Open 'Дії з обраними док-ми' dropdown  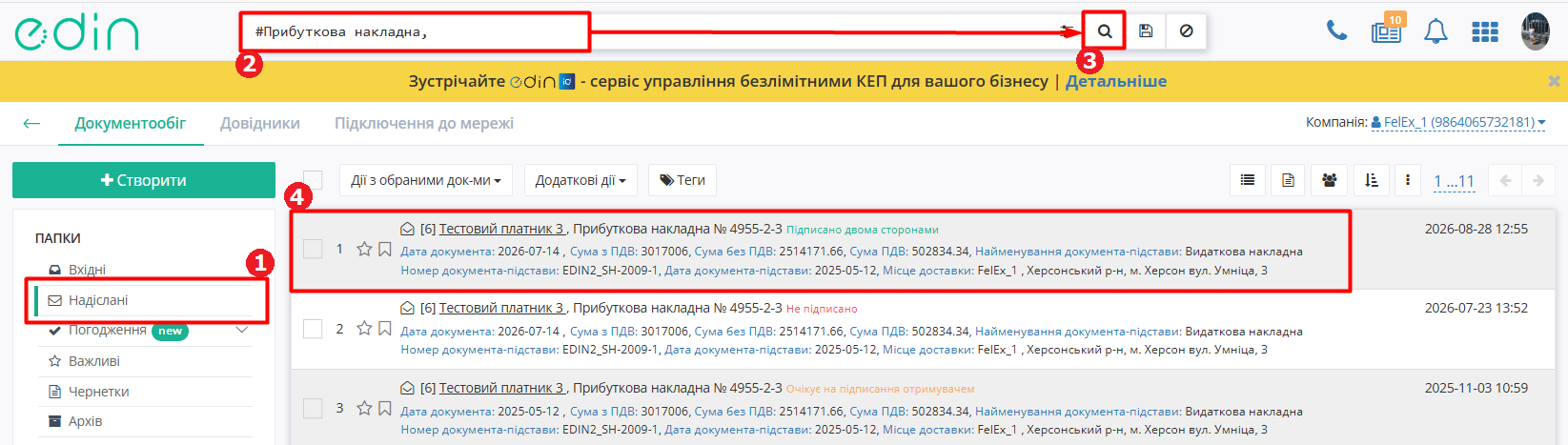coord(425,180)
